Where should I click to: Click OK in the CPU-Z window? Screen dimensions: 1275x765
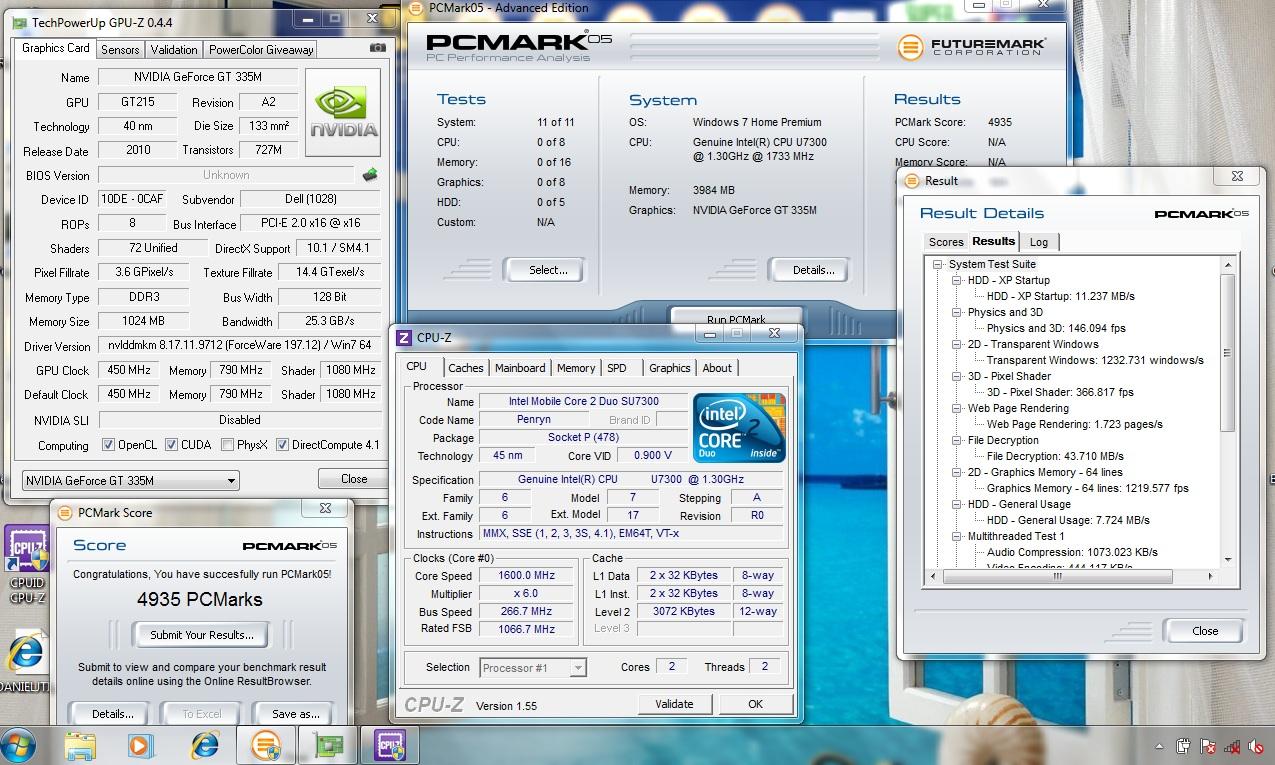point(755,704)
